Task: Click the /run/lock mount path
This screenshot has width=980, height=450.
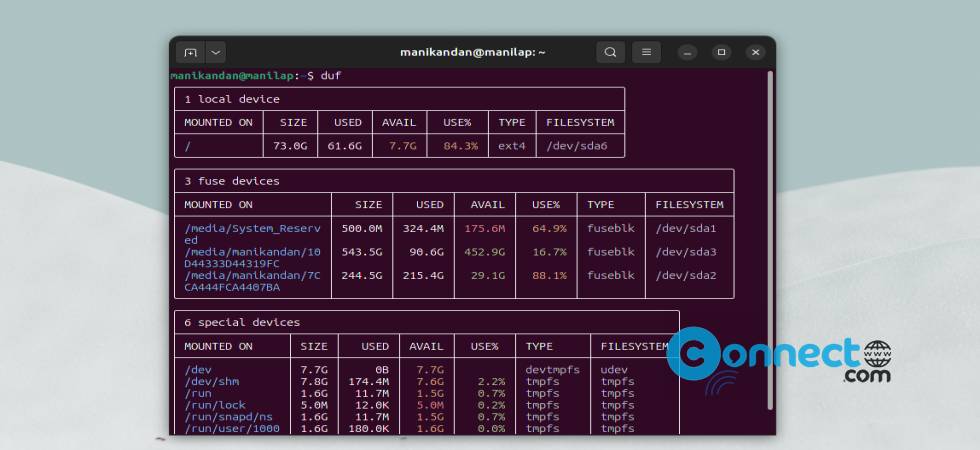Action: pos(215,405)
